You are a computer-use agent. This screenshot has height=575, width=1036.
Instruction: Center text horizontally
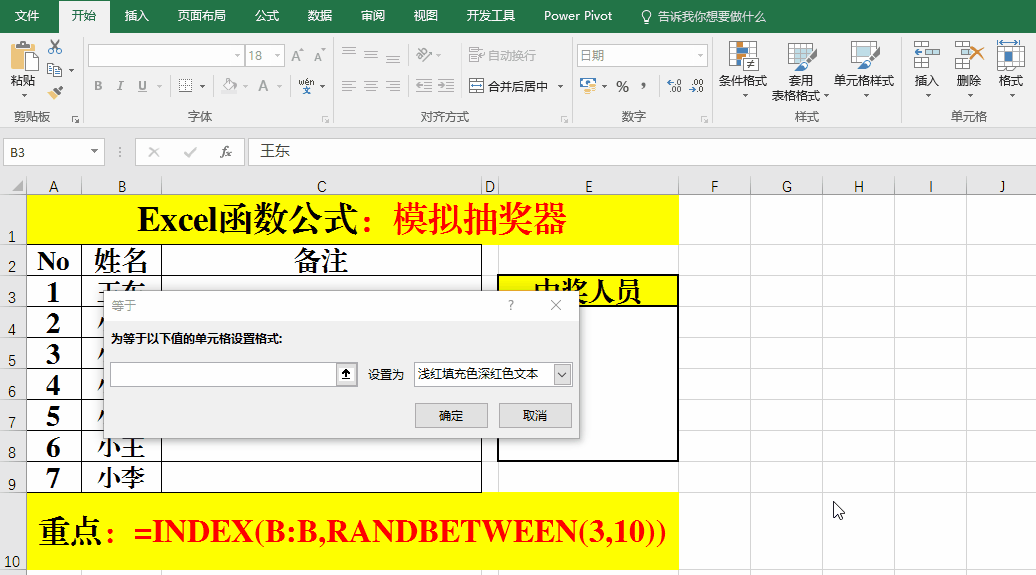click(371, 86)
